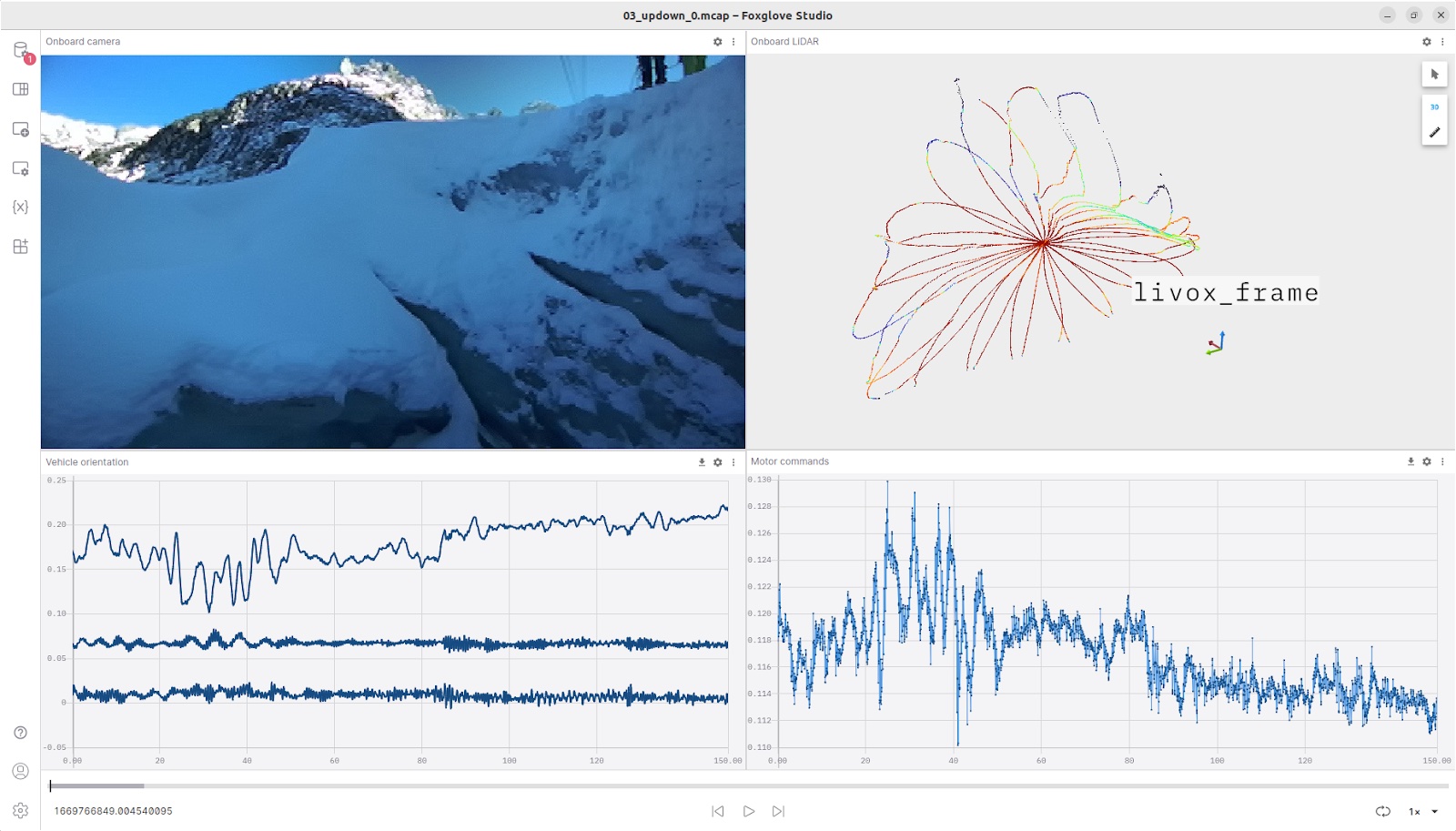Open the account profile icon
The width and height of the screenshot is (1456, 831).
pyautogui.click(x=21, y=771)
